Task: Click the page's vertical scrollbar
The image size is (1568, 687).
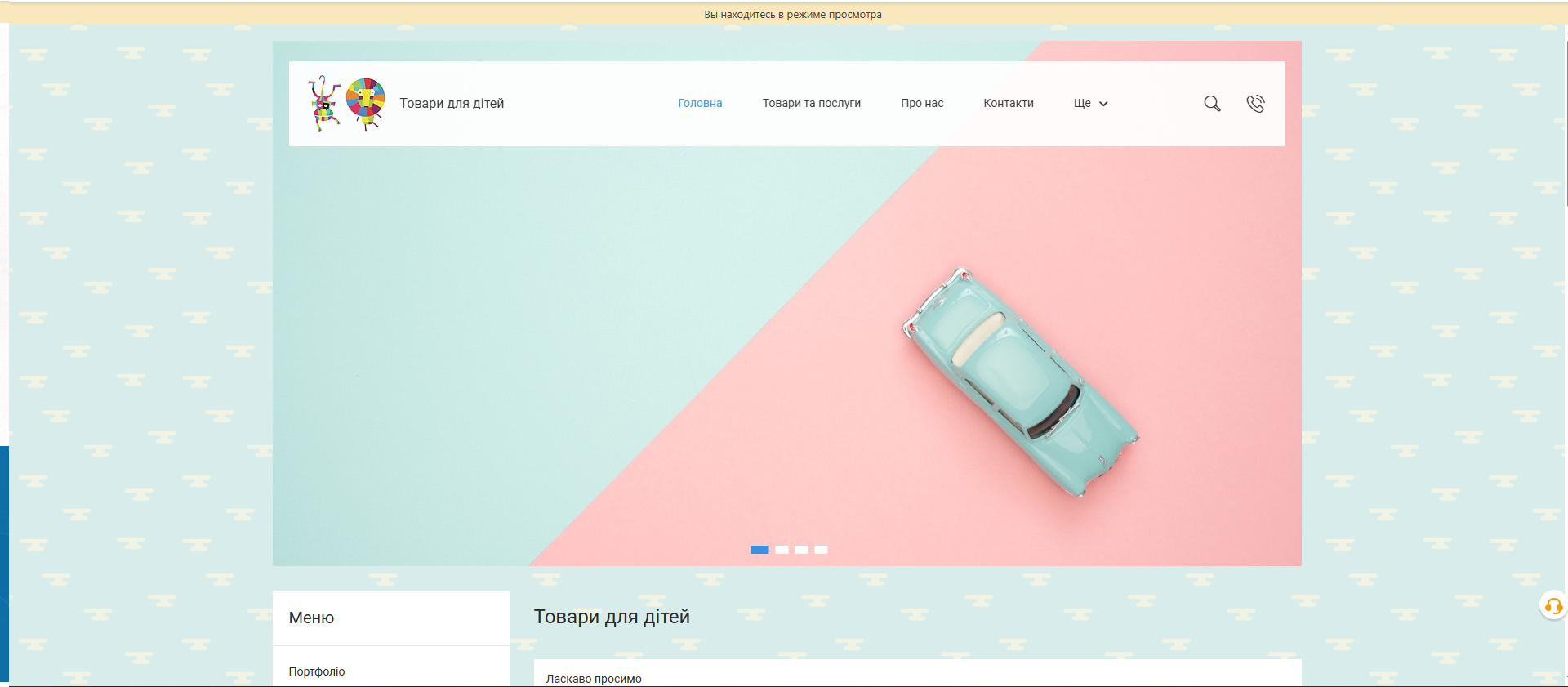Action: 1566,123
